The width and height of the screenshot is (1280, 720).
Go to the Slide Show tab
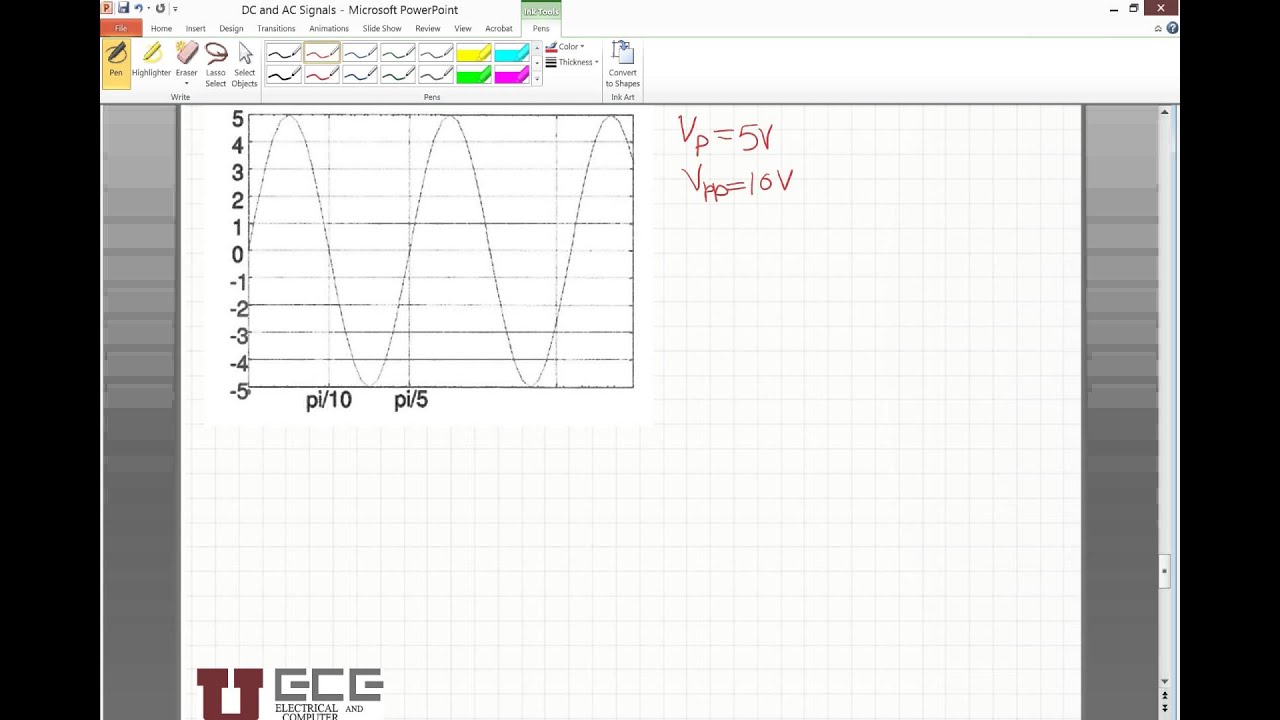[382, 28]
